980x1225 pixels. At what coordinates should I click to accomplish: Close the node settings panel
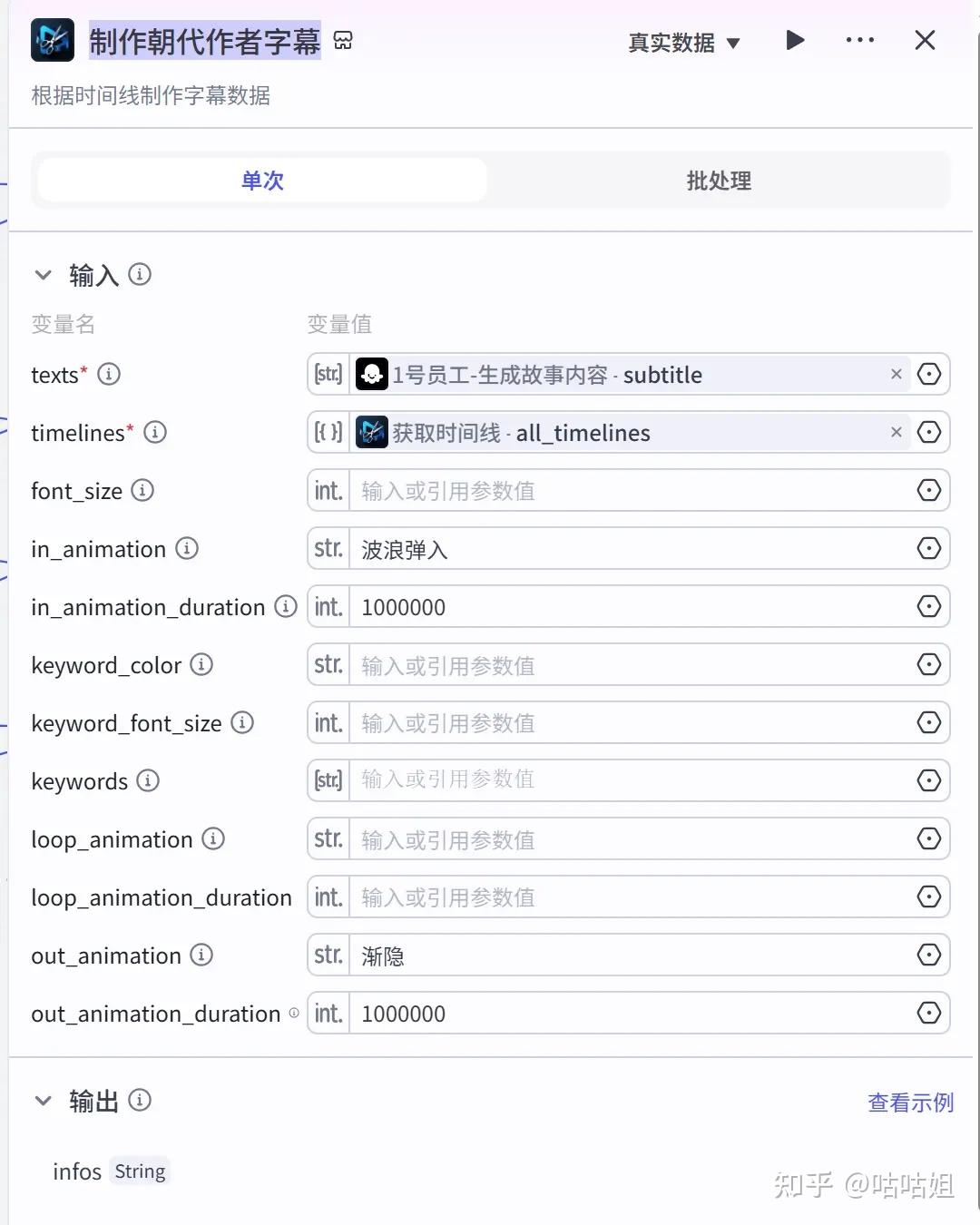(925, 41)
